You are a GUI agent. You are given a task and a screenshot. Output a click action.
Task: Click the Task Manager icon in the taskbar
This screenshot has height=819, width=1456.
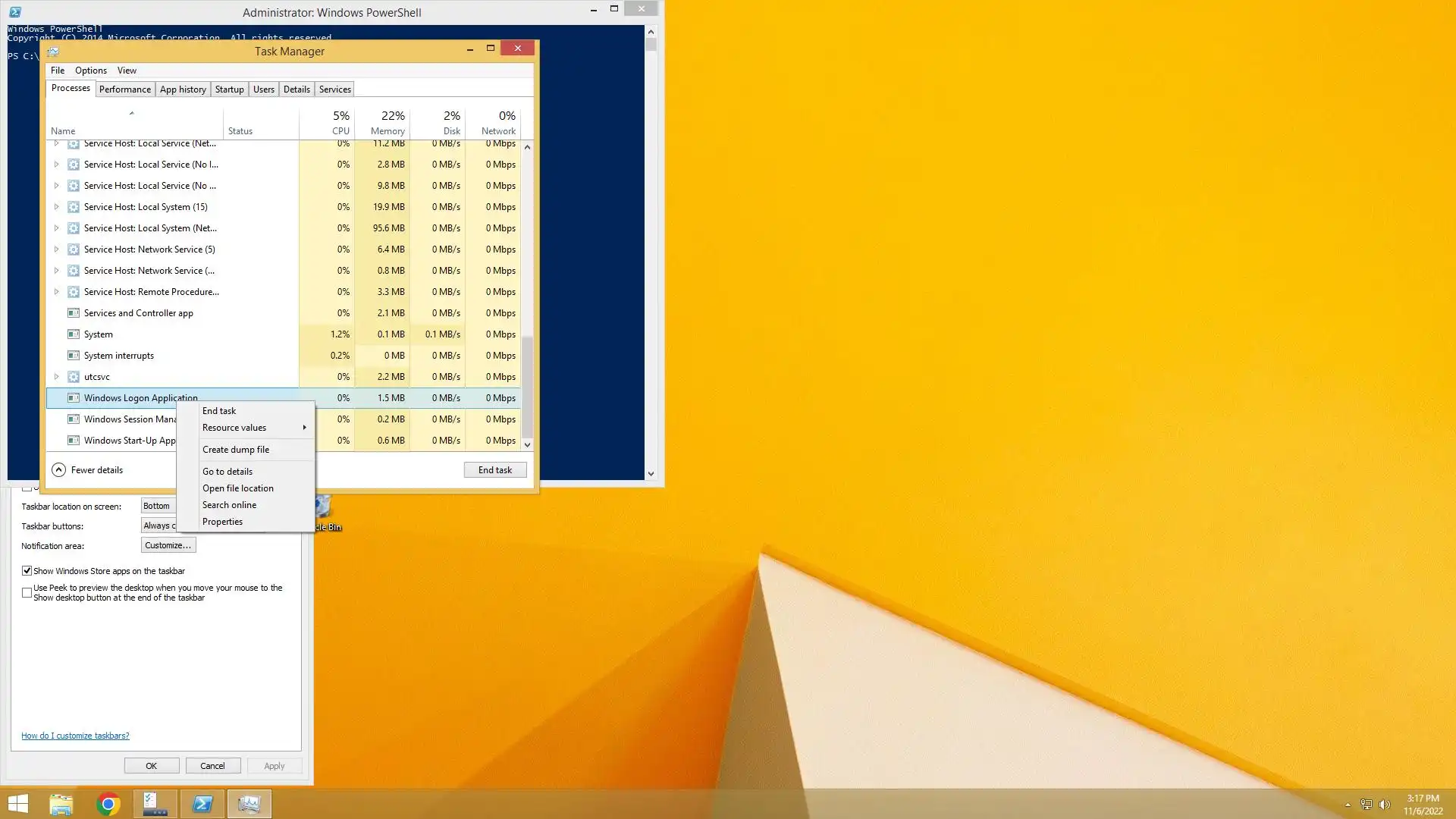(x=249, y=804)
